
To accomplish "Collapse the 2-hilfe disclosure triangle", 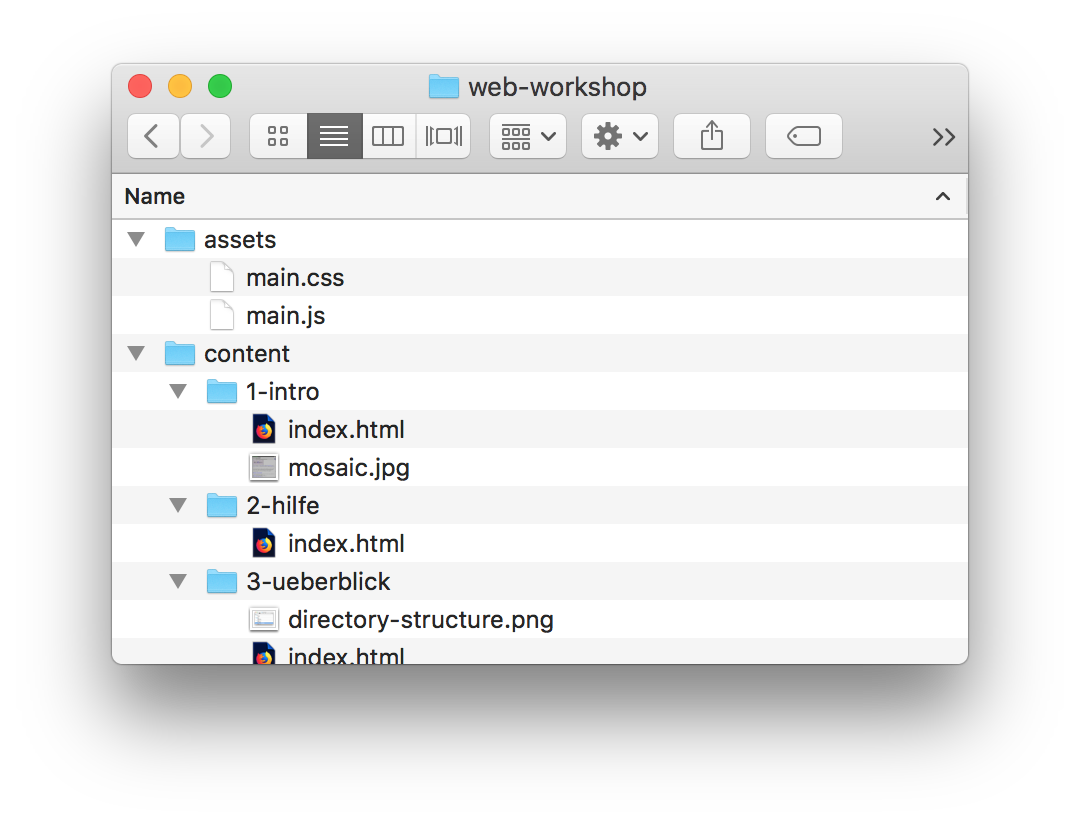I will coord(178,506).
